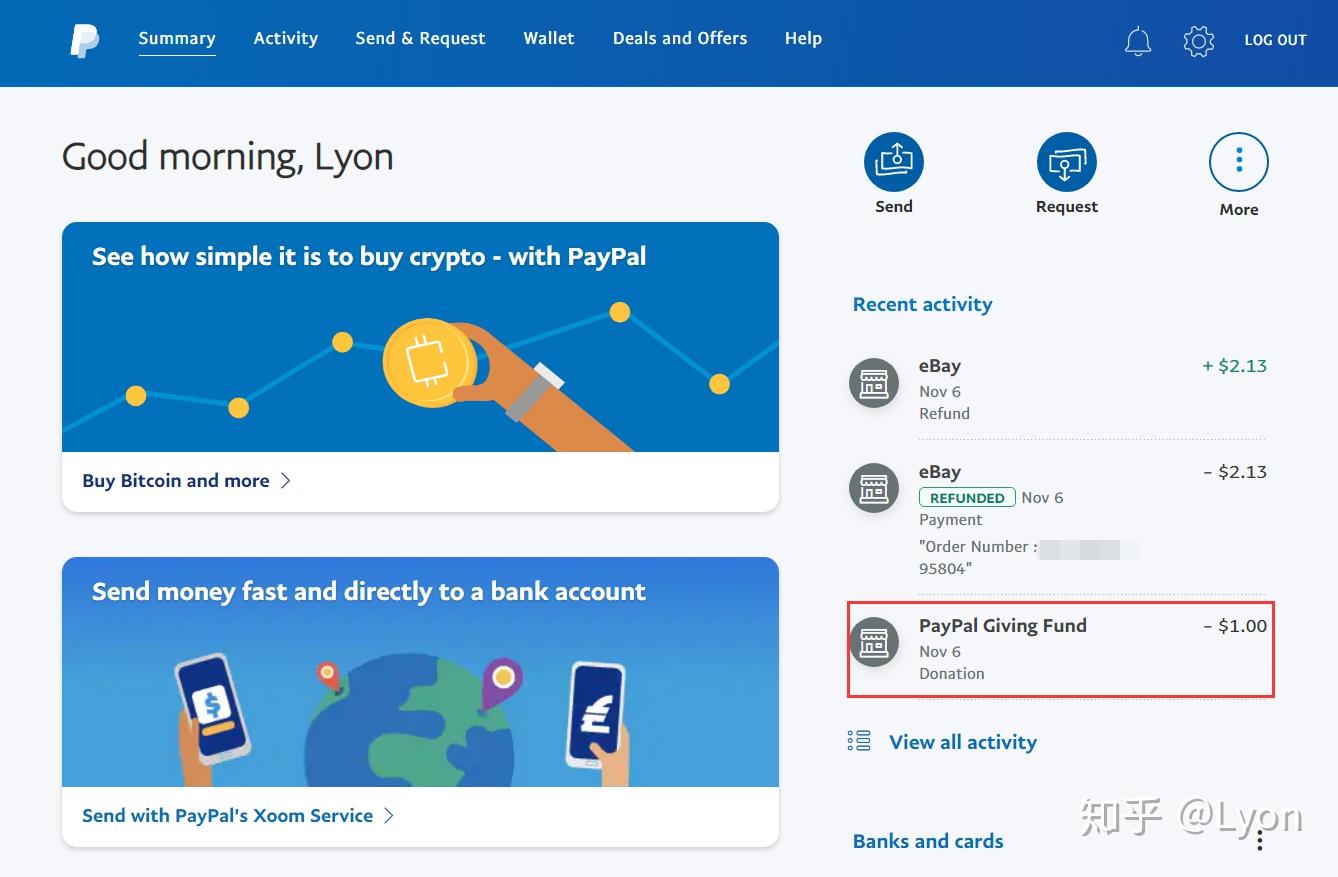This screenshot has height=877, width=1338.
Task: Open the PayPal Giving Fund donation entry
Action: click(1060, 649)
